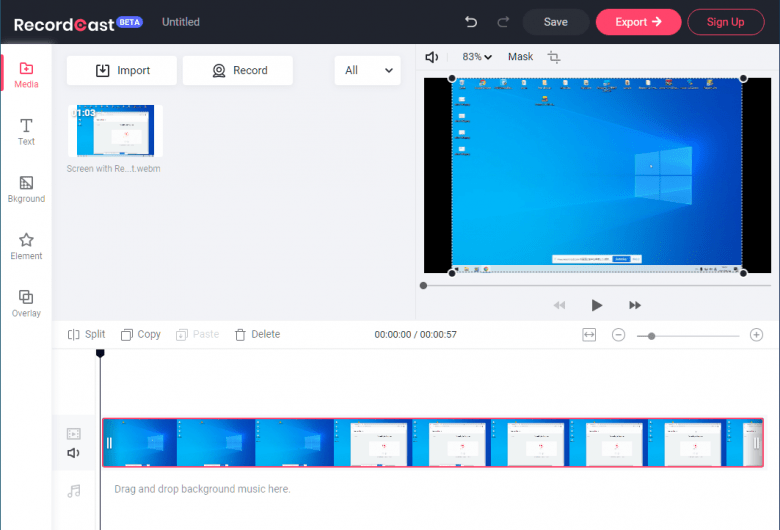
Task: Click the fast-forward button
Action: pyautogui.click(x=635, y=305)
